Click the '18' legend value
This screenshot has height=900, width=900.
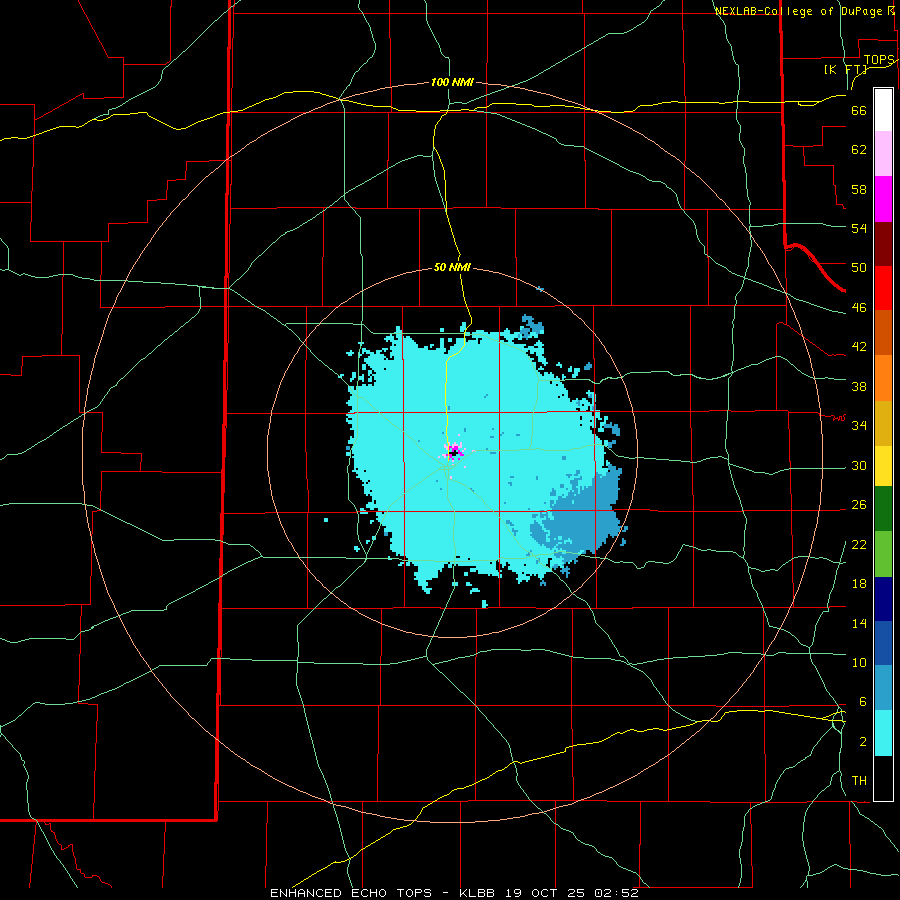coord(859,584)
